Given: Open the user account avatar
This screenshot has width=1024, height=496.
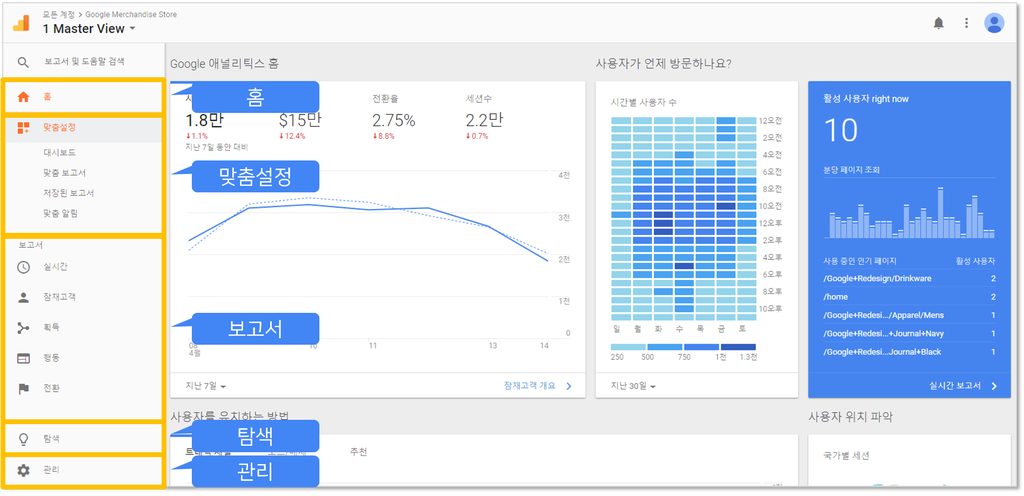Looking at the screenshot, I should (x=994, y=23).
